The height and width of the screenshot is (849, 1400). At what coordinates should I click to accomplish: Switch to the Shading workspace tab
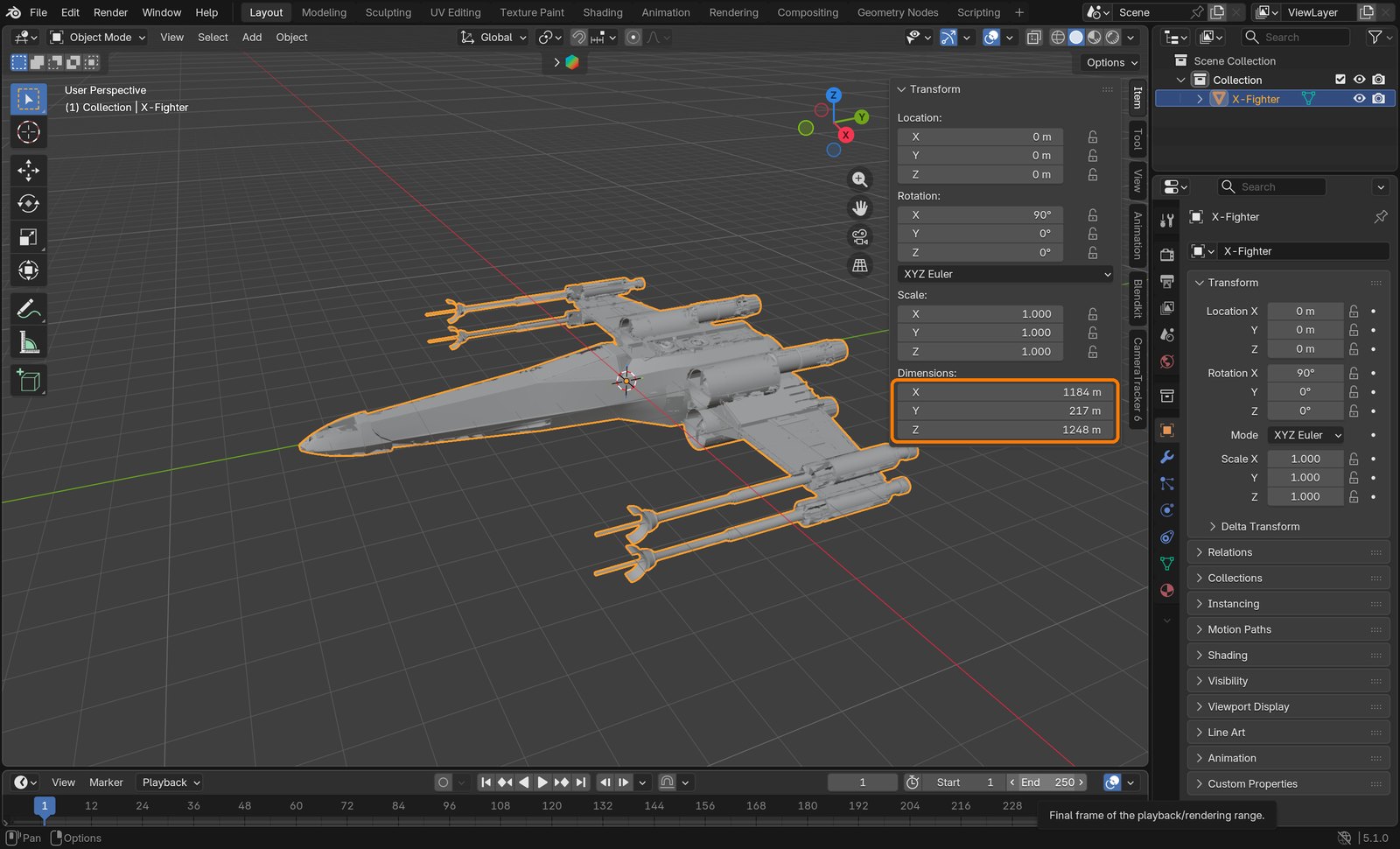coord(603,12)
